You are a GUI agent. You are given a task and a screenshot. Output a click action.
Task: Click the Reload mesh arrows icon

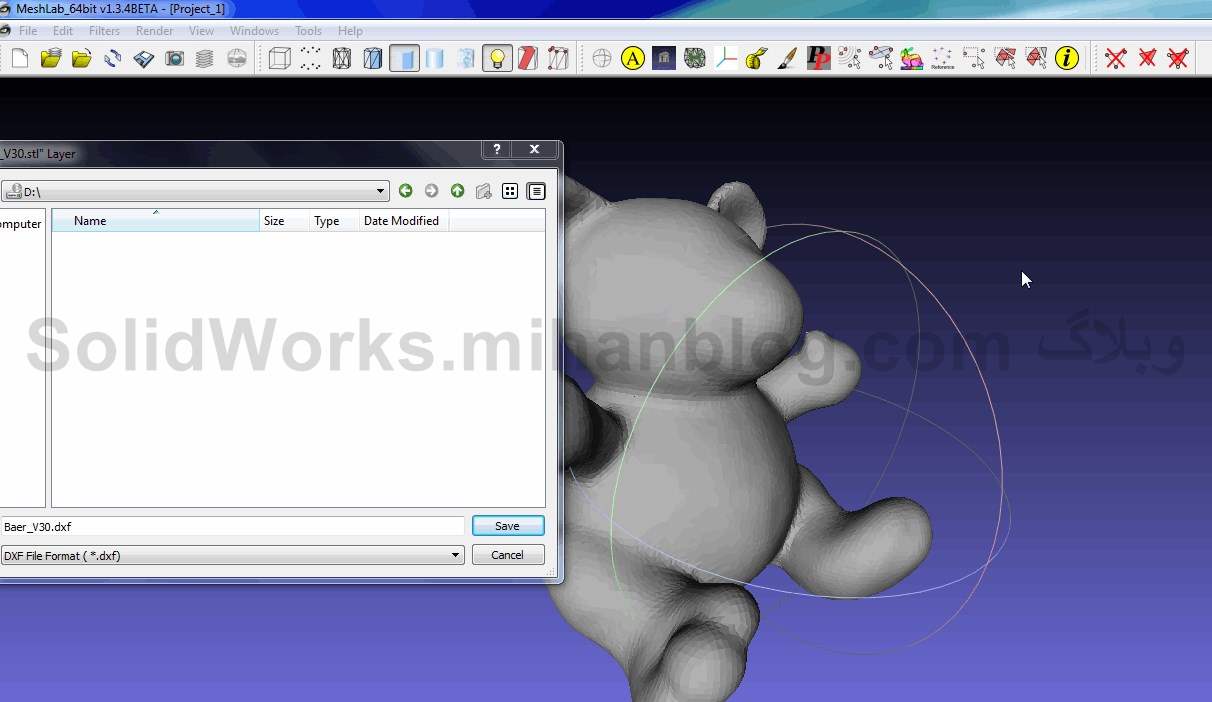click(x=113, y=59)
